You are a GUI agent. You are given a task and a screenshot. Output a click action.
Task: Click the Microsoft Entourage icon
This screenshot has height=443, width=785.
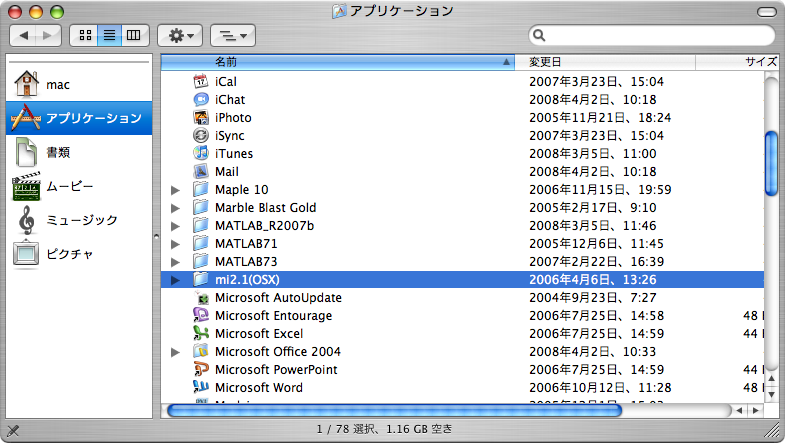pos(201,315)
